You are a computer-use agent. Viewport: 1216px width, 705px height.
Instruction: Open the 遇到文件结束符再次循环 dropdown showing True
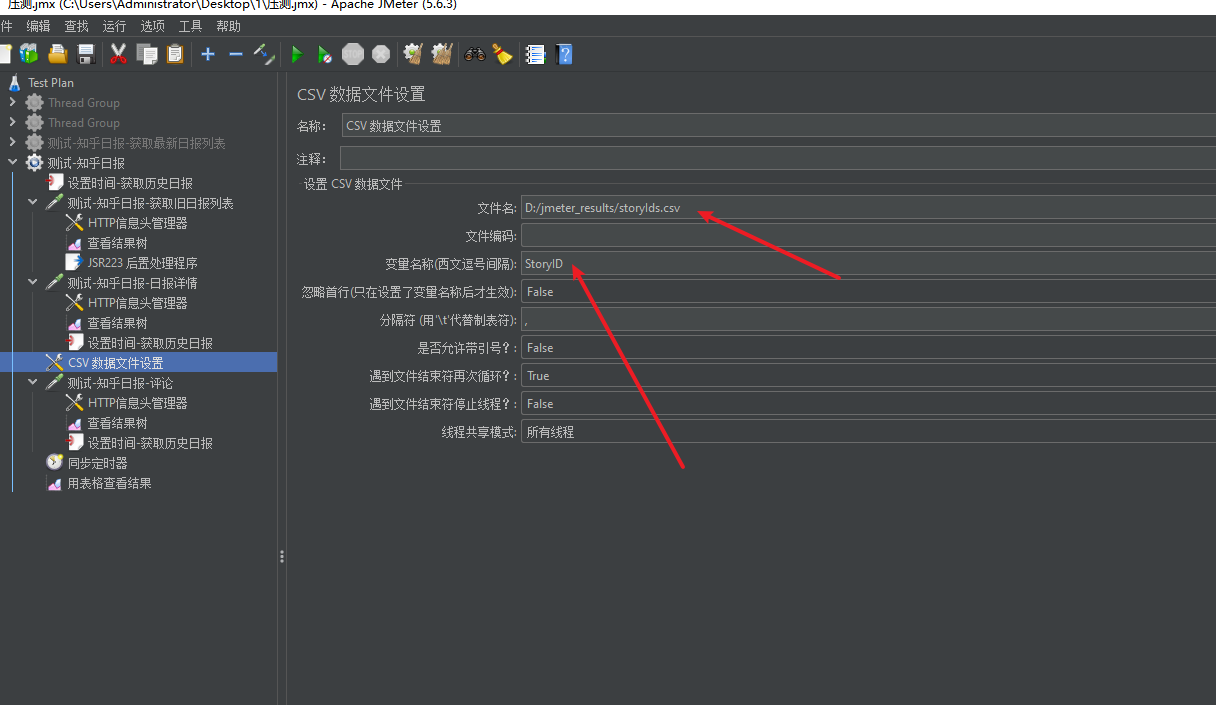(x=868, y=376)
